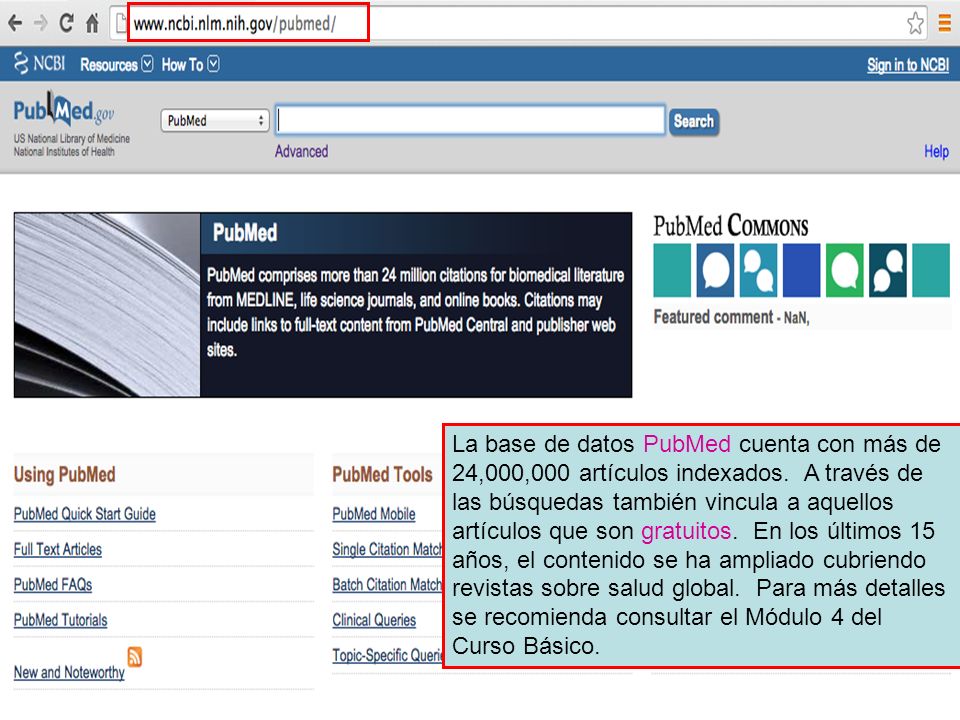Click the PubMed banner title
The width and height of the screenshot is (960, 720).
coord(245,233)
